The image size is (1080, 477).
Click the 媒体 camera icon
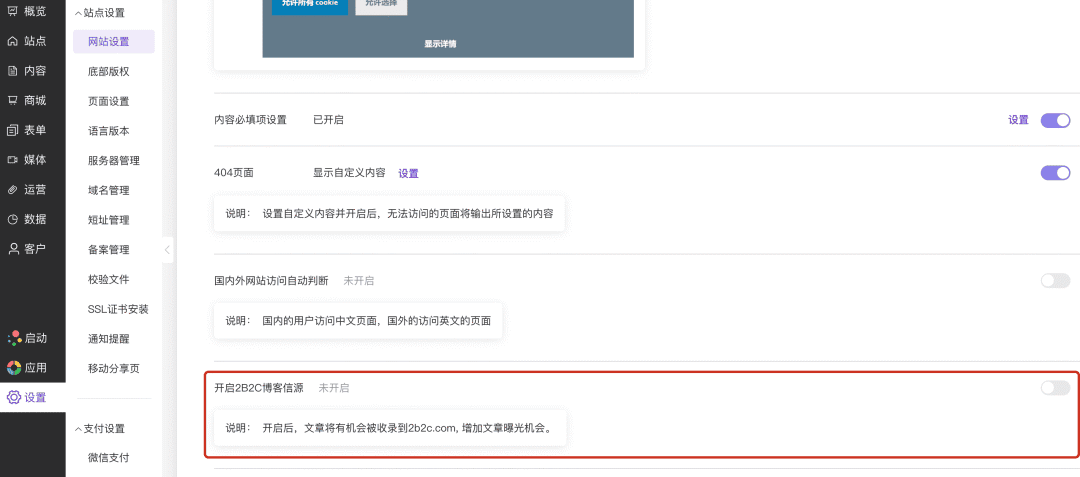[x=12, y=160]
